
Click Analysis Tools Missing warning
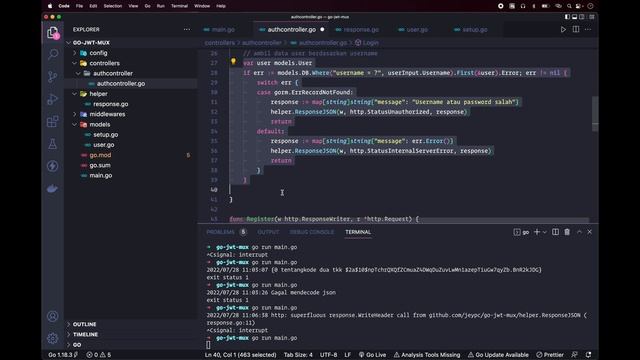point(427,355)
